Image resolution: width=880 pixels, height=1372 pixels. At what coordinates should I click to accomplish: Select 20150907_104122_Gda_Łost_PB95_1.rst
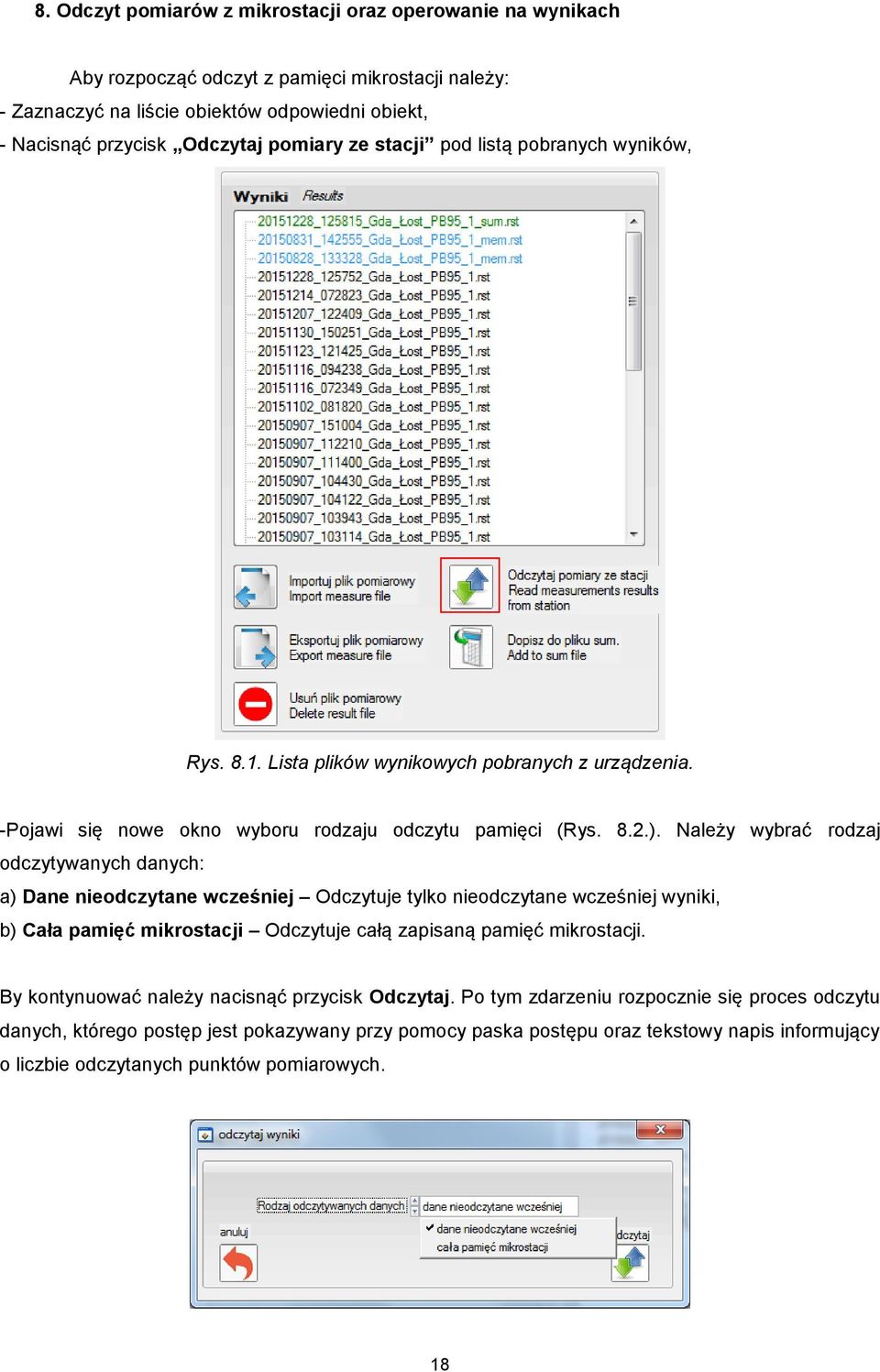pos(374,499)
